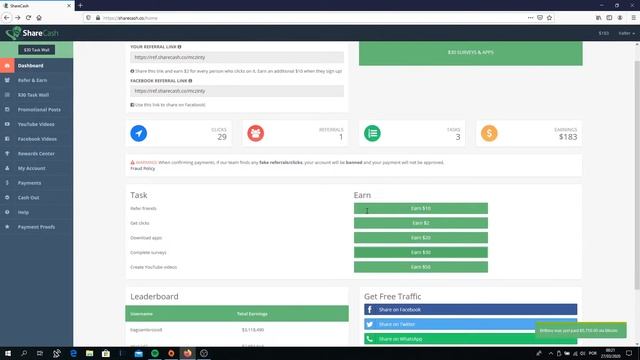Image resolution: width=640 pixels, height=360 pixels.
Task: Click the $183 balance in header
Action: [603, 33]
